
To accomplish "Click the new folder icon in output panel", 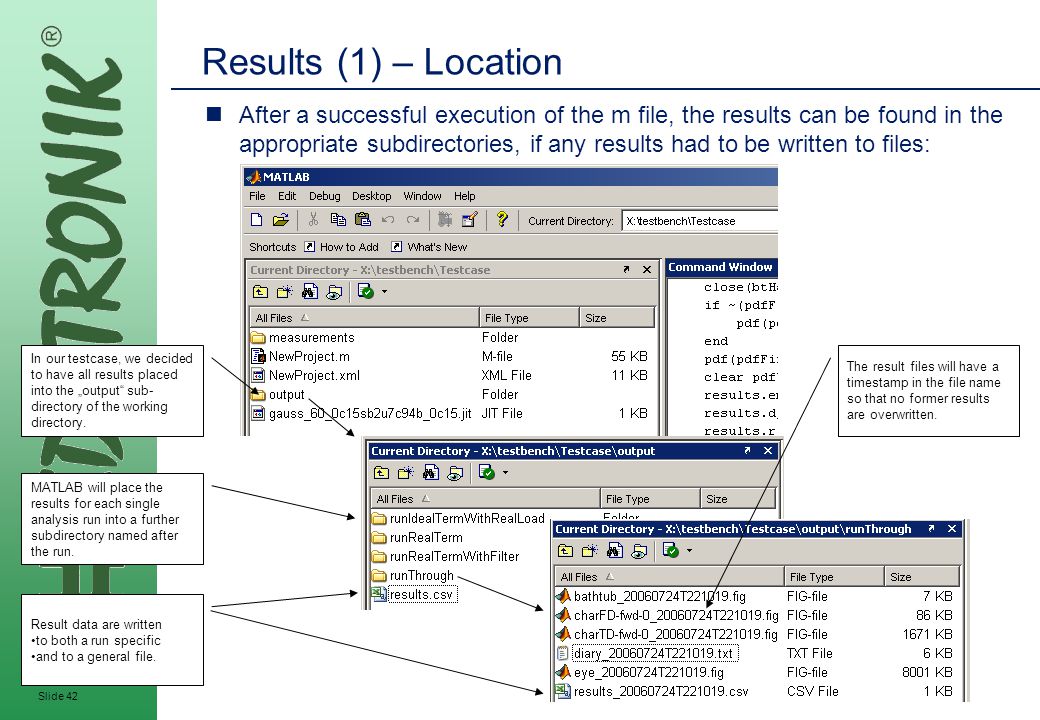I will (x=406, y=473).
